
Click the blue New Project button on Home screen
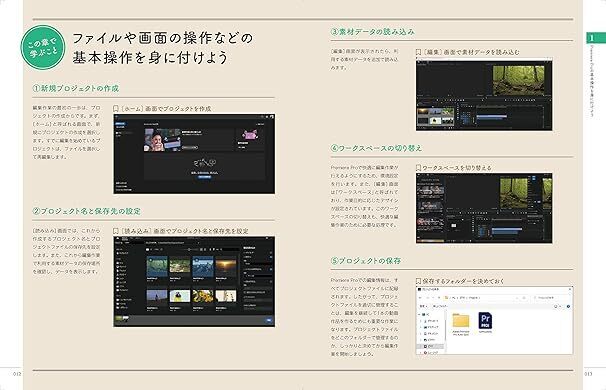121,124
